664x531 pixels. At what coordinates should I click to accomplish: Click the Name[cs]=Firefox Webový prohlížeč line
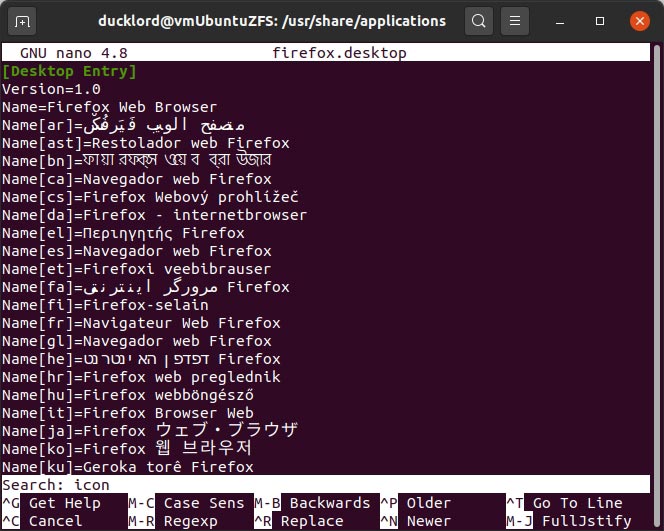click(x=150, y=197)
